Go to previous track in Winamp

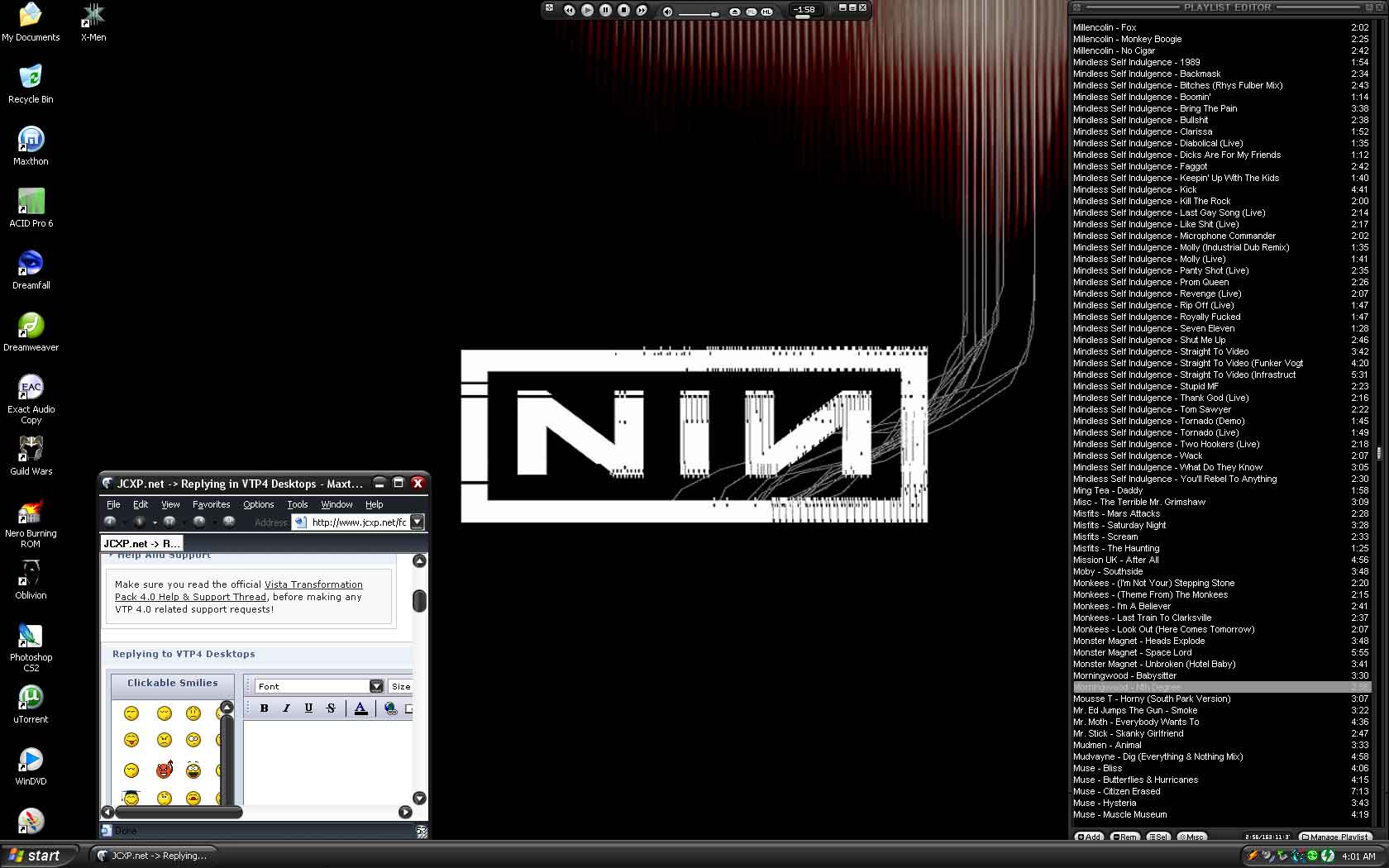[x=569, y=10]
